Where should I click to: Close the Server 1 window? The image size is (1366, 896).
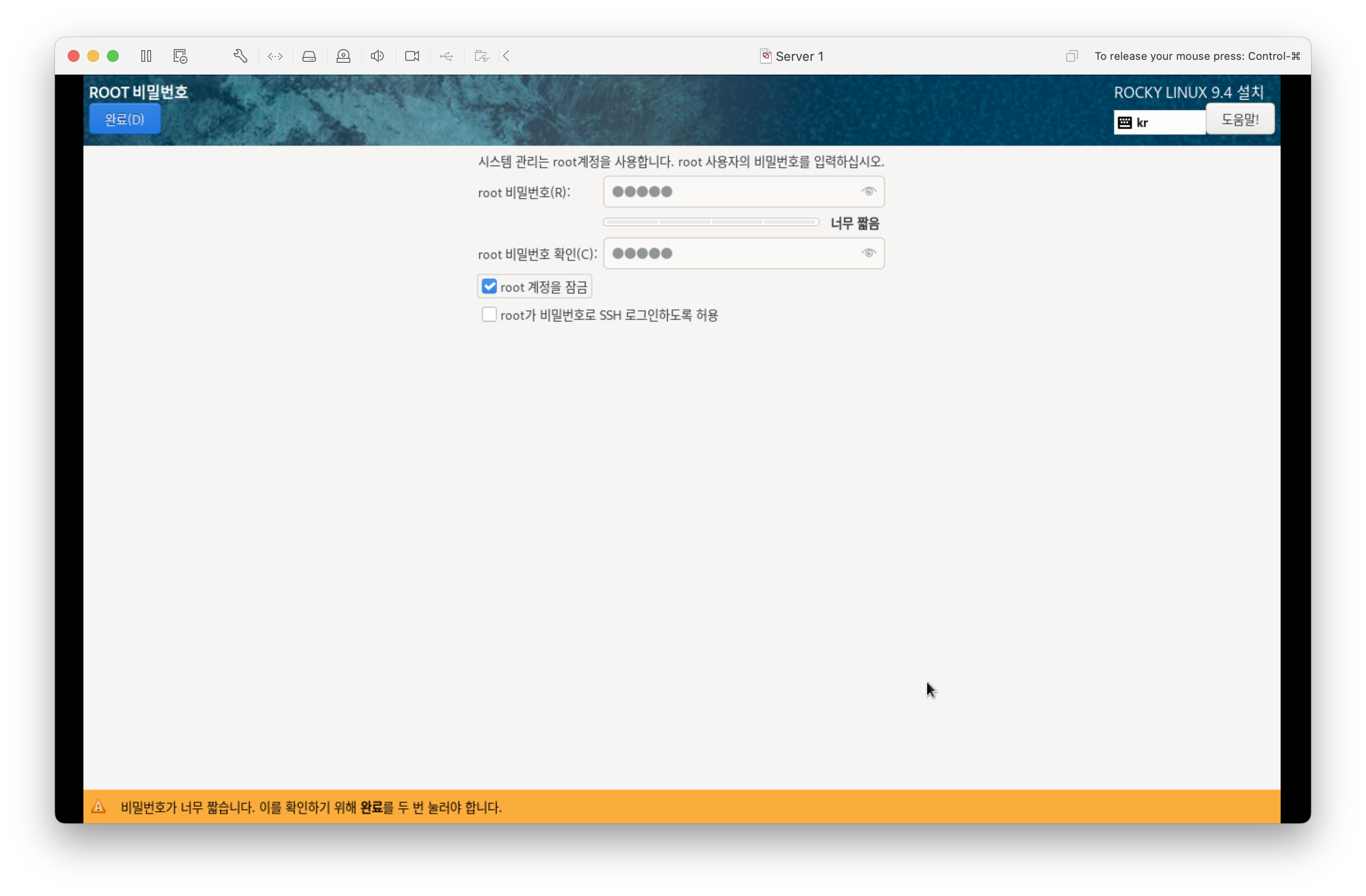click(74, 55)
